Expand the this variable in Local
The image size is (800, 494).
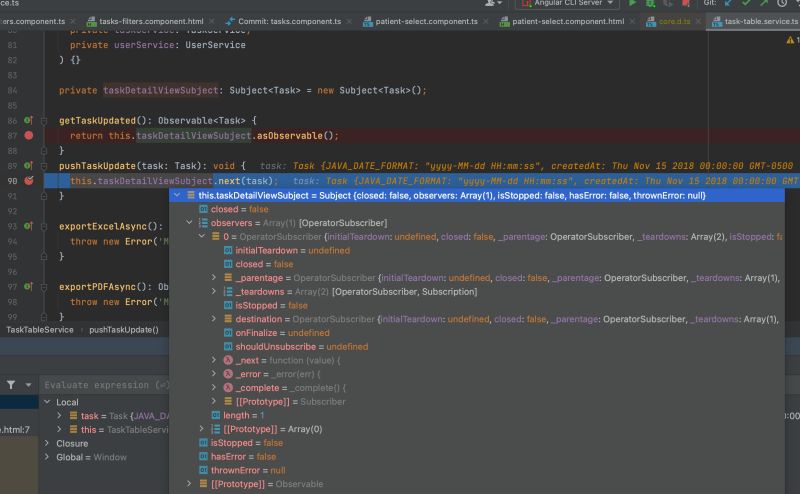[x=59, y=430]
